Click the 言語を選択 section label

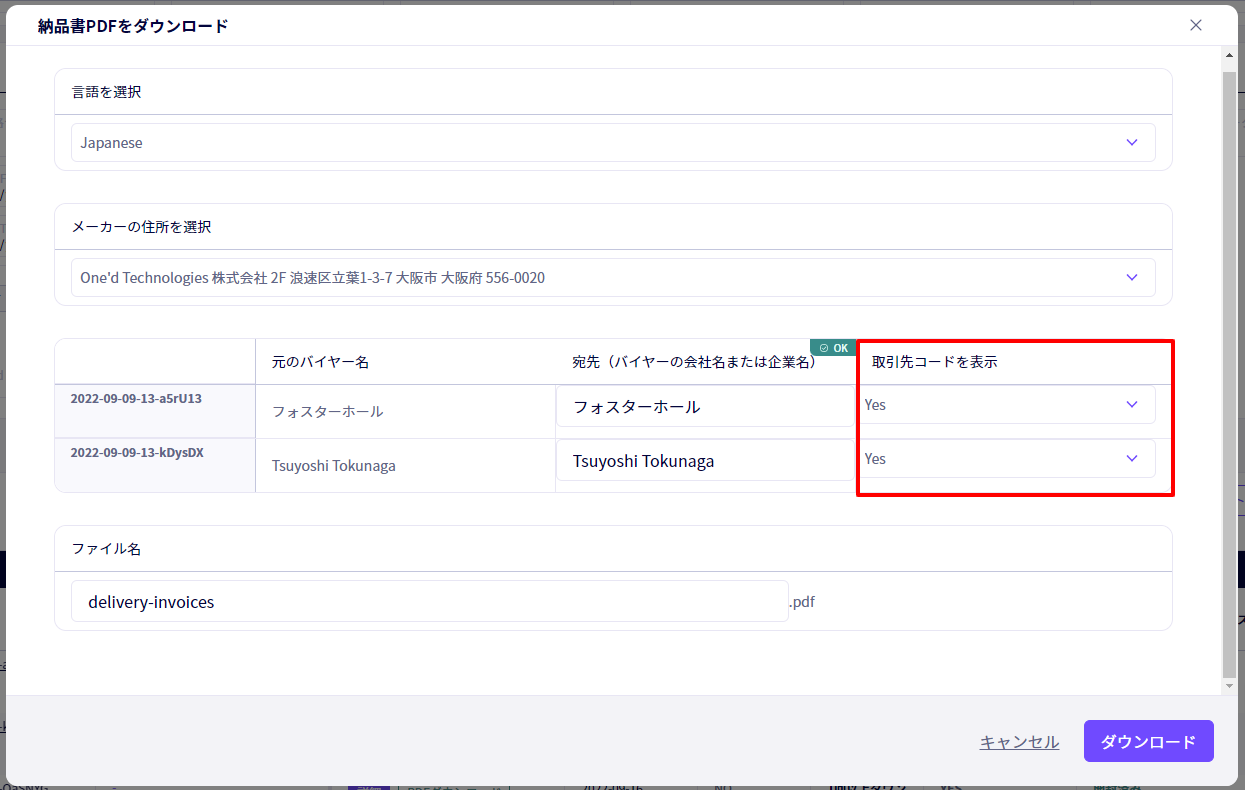coord(106,92)
